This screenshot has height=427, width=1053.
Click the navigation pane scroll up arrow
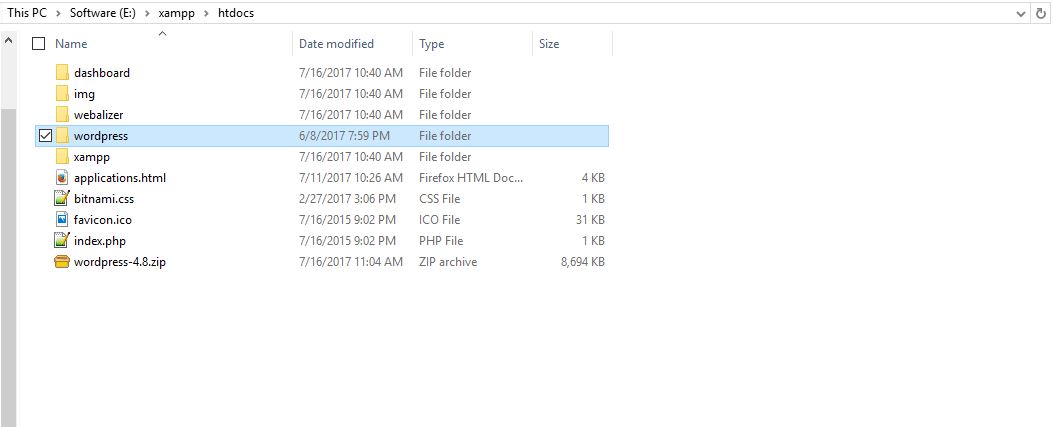[x=8, y=40]
